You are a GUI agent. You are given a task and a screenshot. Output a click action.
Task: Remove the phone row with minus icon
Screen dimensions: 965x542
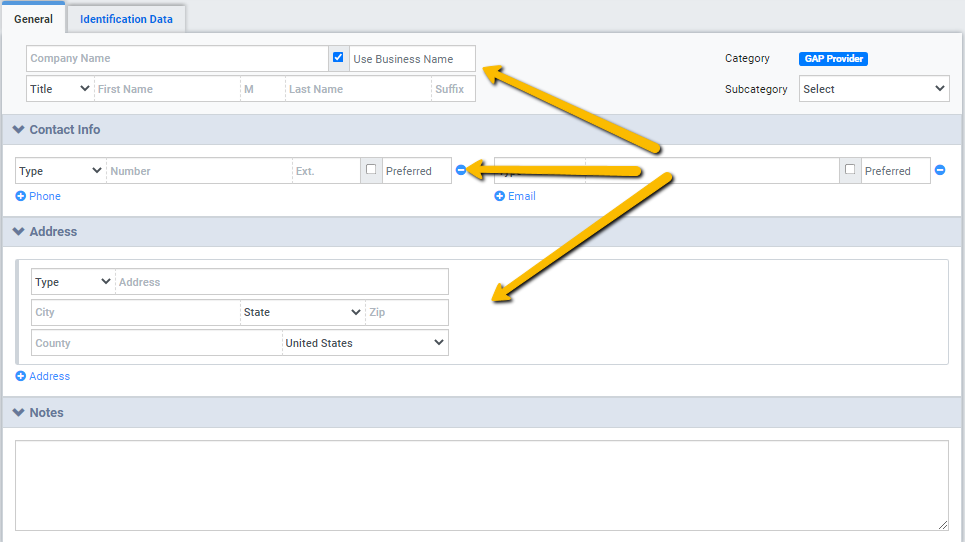(461, 170)
